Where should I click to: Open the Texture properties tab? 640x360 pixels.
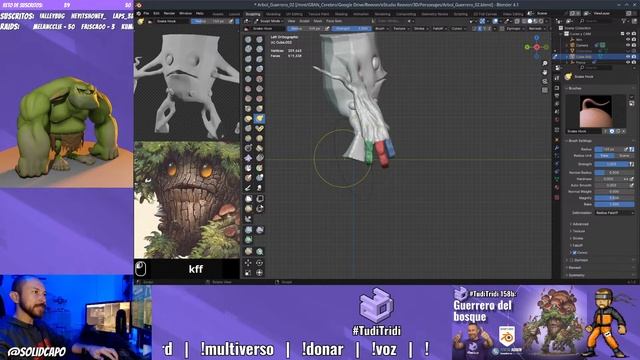tap(557, 197)
